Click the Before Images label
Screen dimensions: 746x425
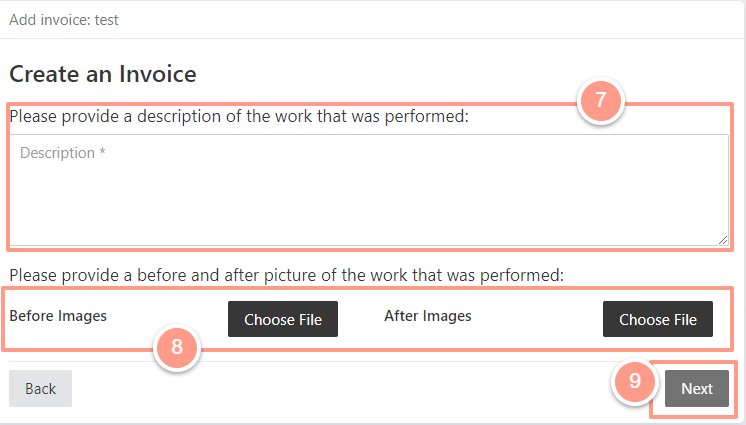tap(58, 316)
